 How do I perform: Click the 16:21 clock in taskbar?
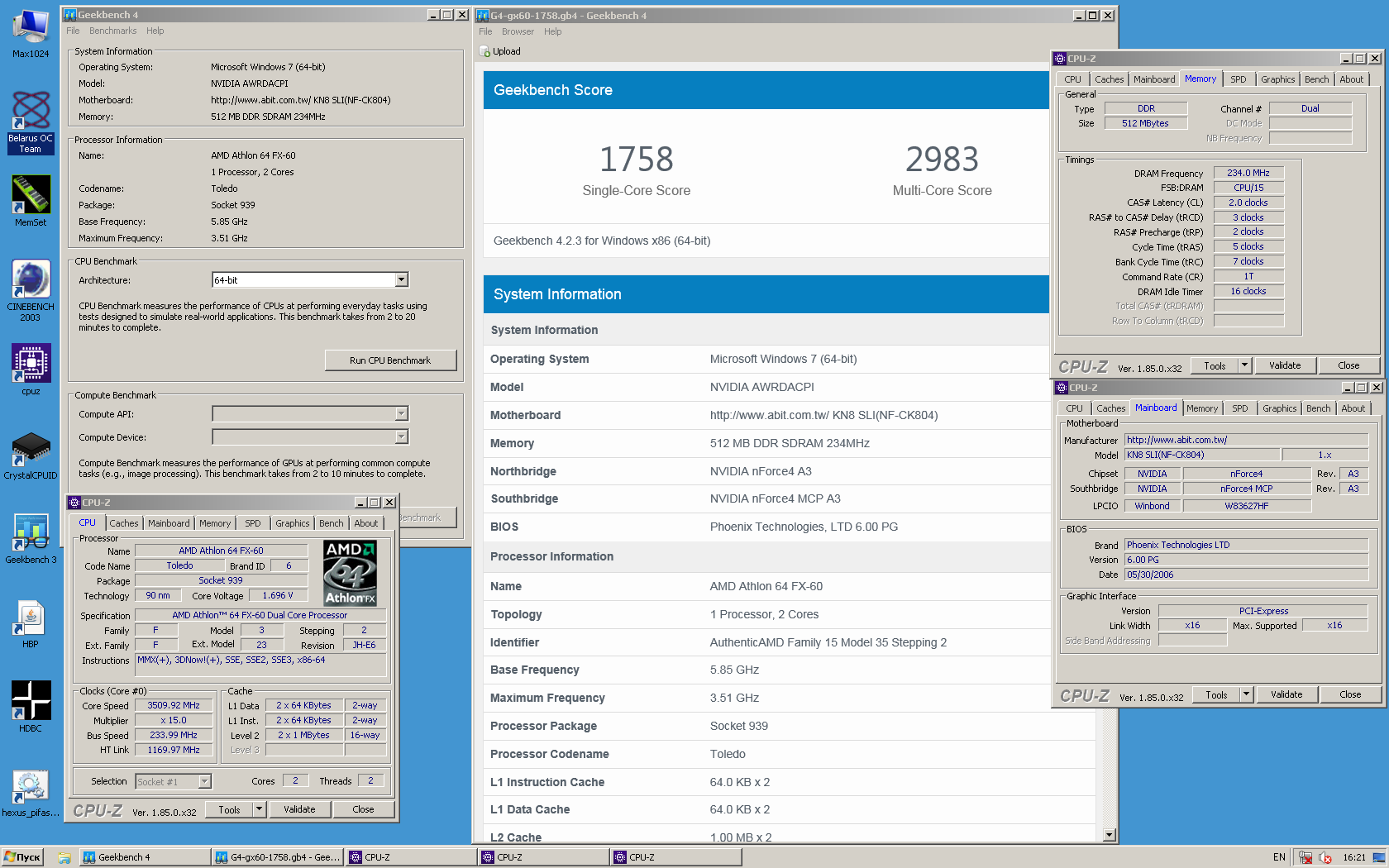(x=1354, y=857)
